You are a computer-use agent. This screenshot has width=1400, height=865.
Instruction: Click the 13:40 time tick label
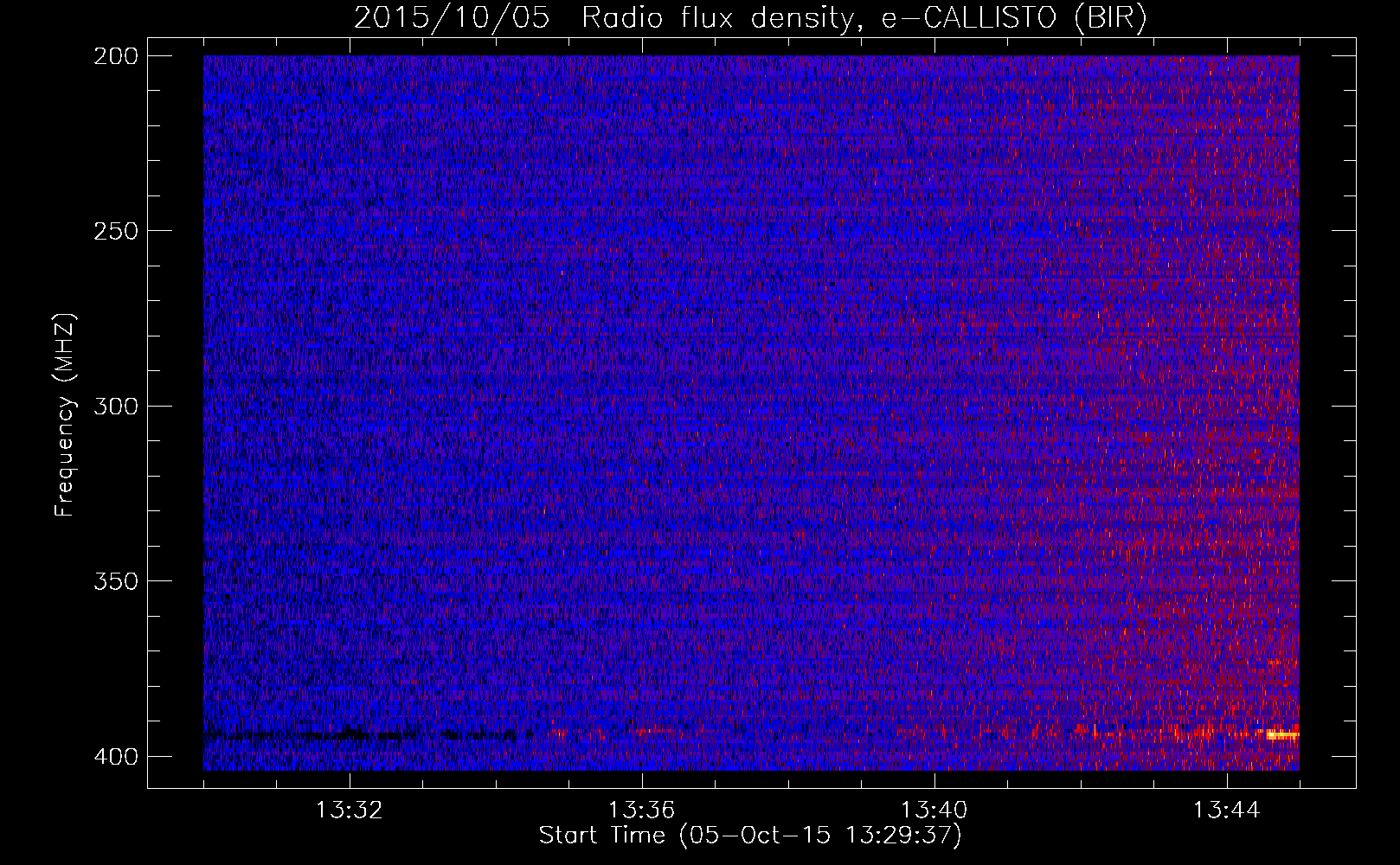(934, 811)
